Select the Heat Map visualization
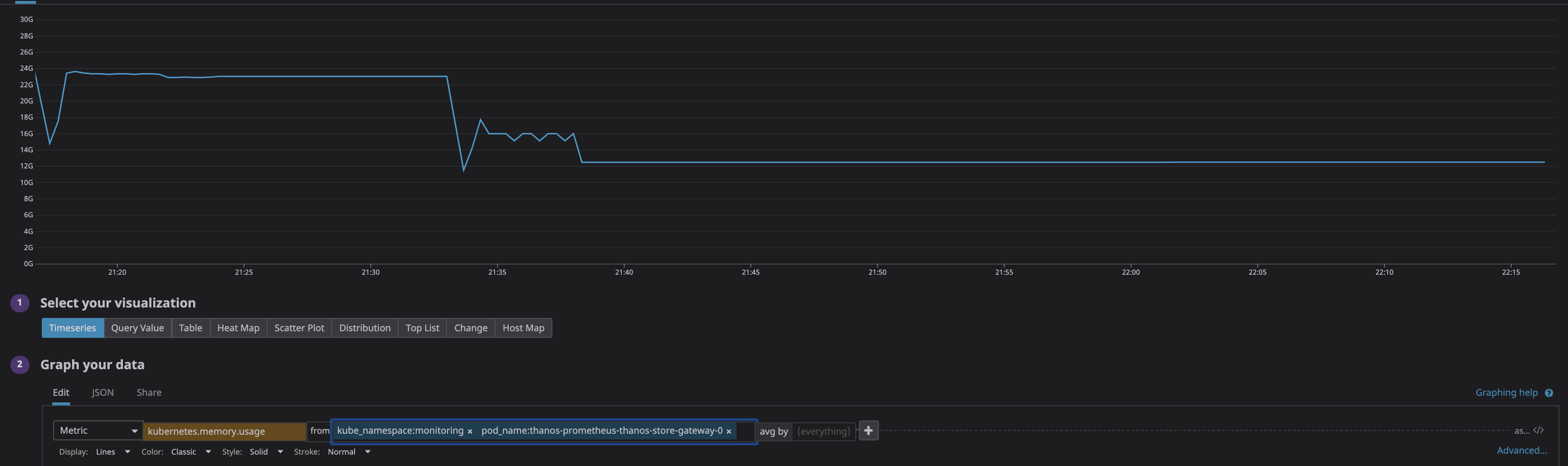The width and height of the screenshot is (1568, 466). [238, 328]
